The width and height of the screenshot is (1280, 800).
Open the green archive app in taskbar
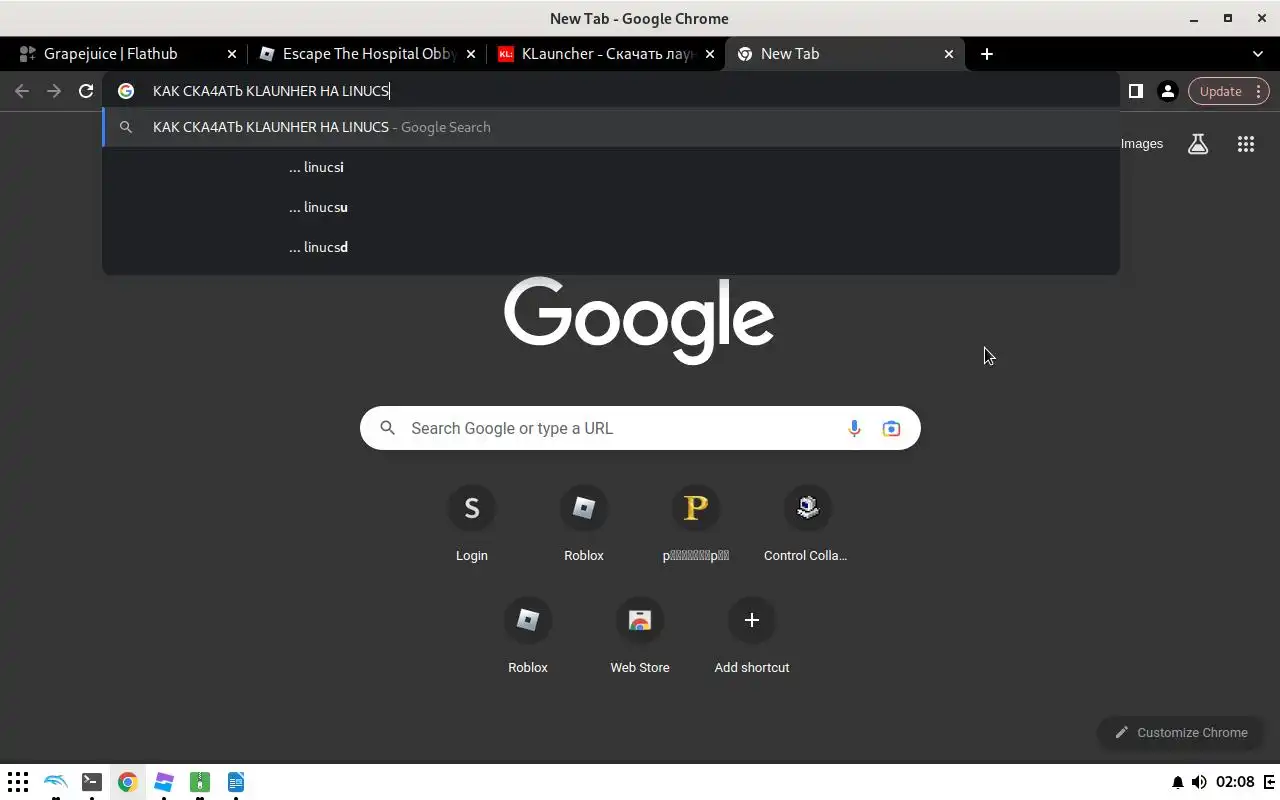(200, 782)
